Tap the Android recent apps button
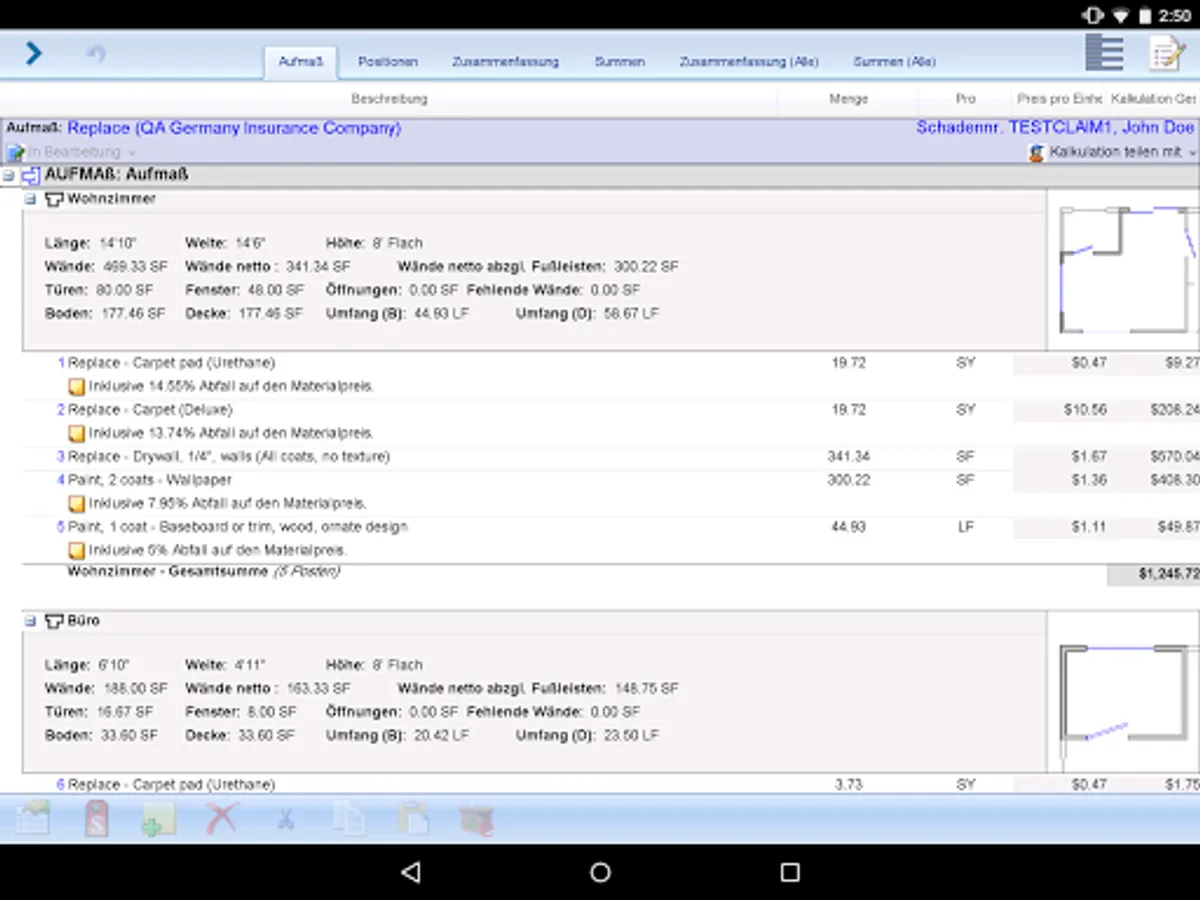 [790, 873]
